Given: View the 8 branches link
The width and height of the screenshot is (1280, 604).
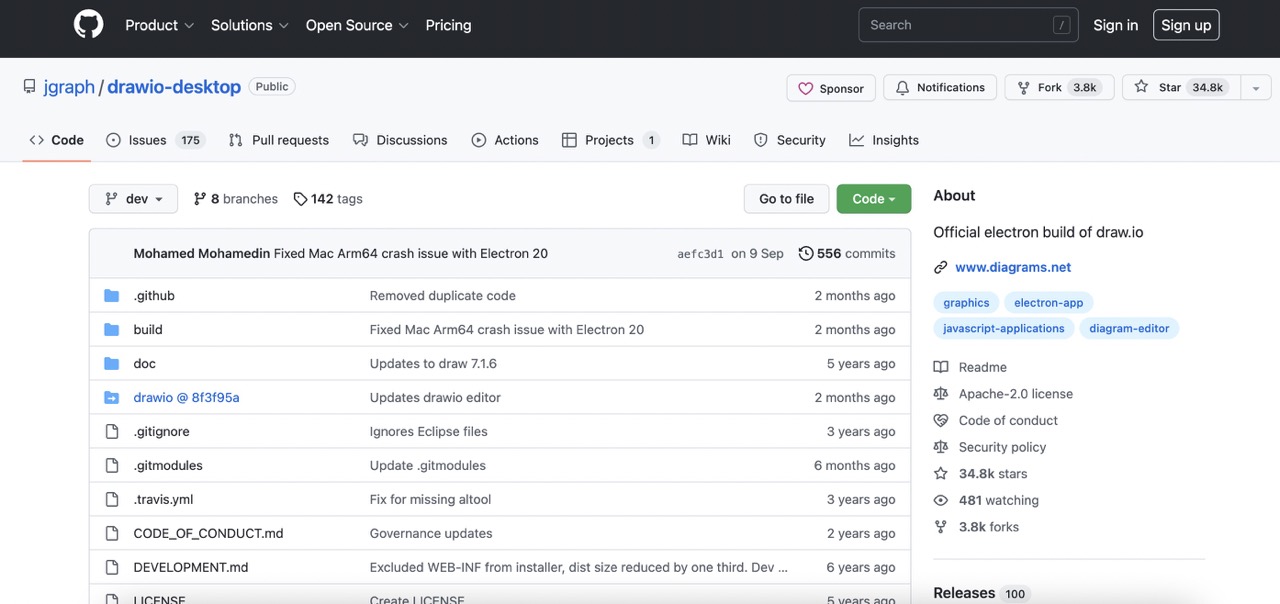Looking at the screenshot, I should (236, 199).
